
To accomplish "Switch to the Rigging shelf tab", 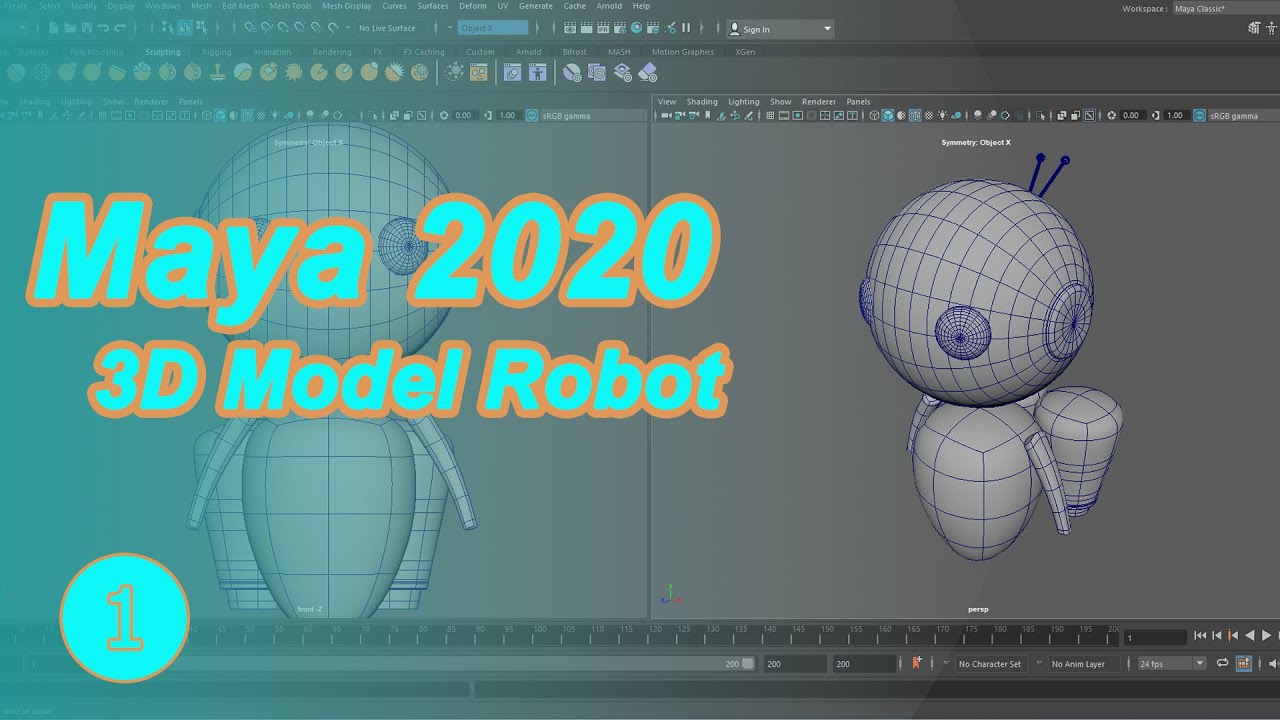I will pos(216,52).
